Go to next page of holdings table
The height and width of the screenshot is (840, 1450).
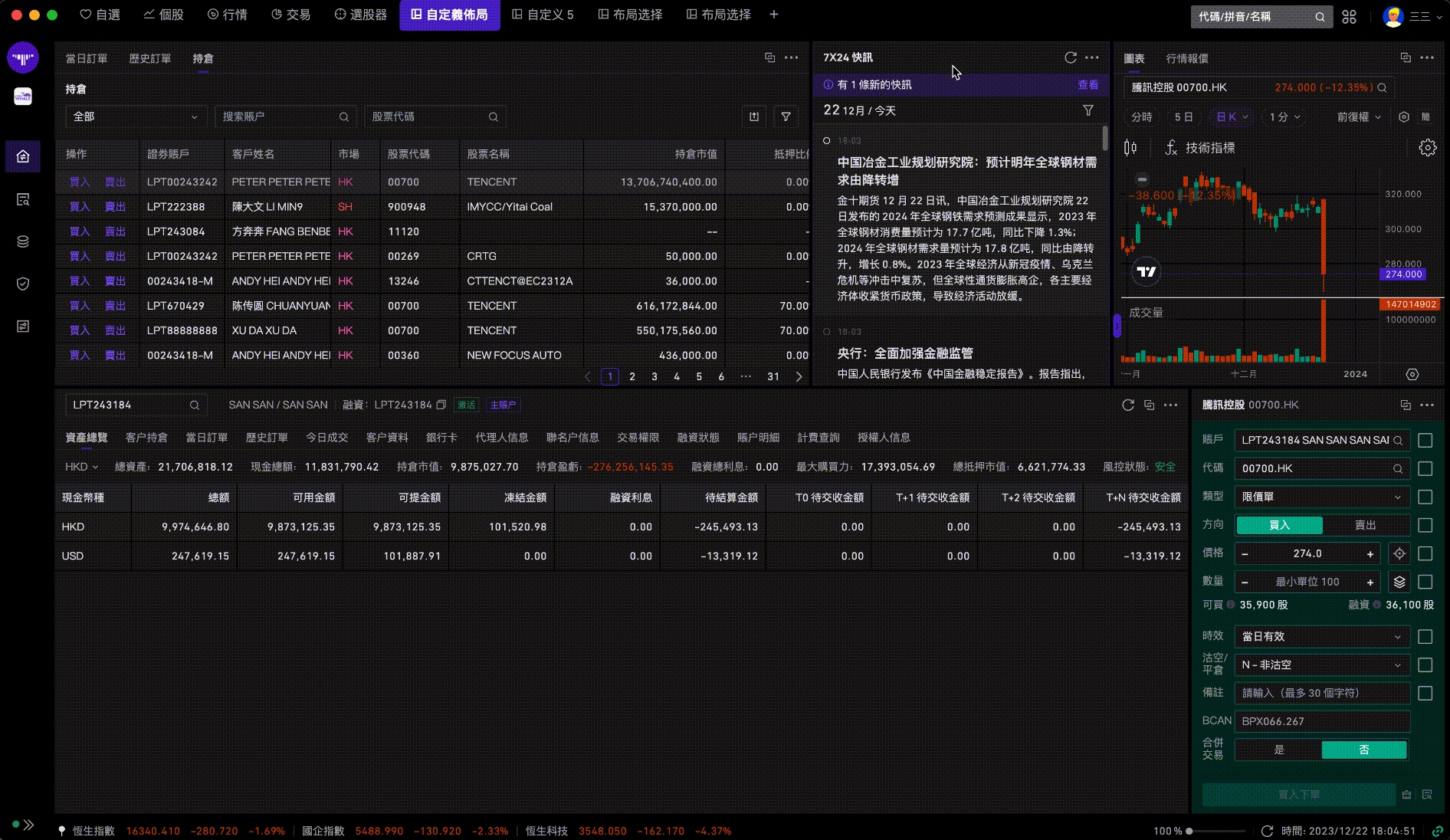(x=799, y=376)
